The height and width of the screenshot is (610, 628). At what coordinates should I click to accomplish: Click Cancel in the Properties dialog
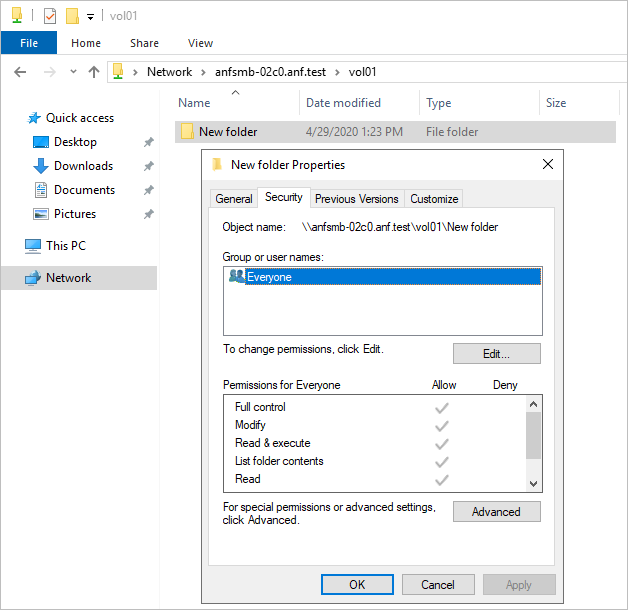tap(438, 585)
